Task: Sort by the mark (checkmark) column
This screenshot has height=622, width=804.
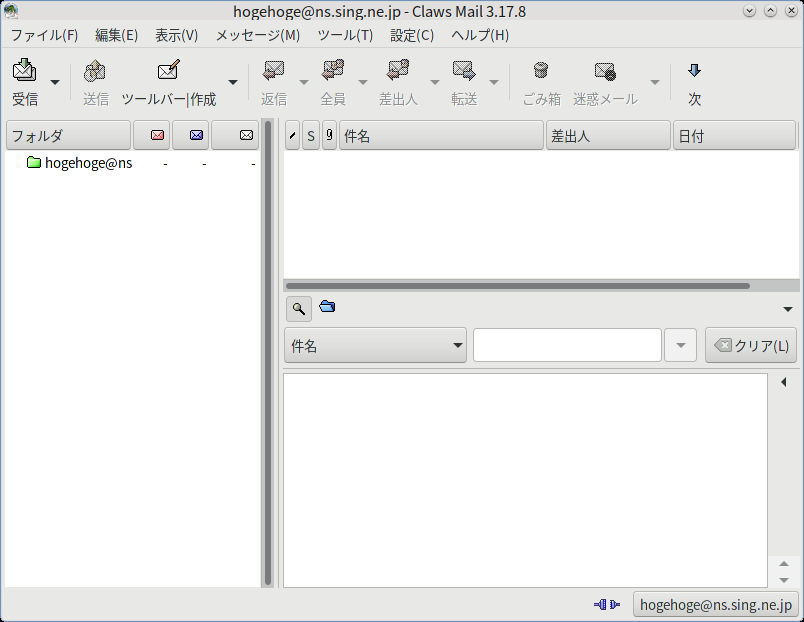Action: point(292,135)
